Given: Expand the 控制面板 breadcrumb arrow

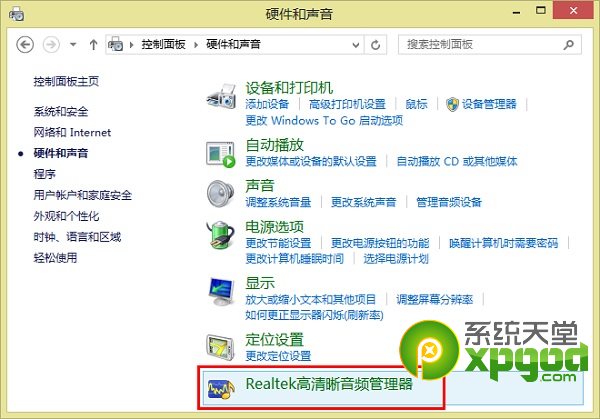Looking at the screenshot, I should click(x=197, y=45).
